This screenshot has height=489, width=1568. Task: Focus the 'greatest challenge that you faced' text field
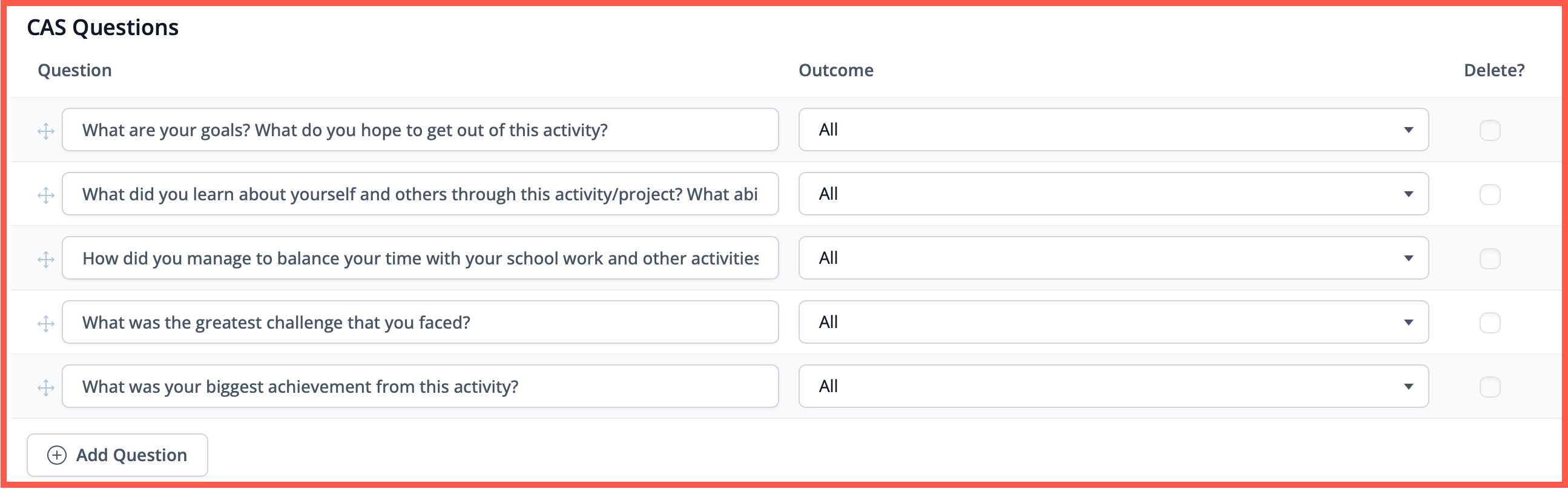click(420, 323)
